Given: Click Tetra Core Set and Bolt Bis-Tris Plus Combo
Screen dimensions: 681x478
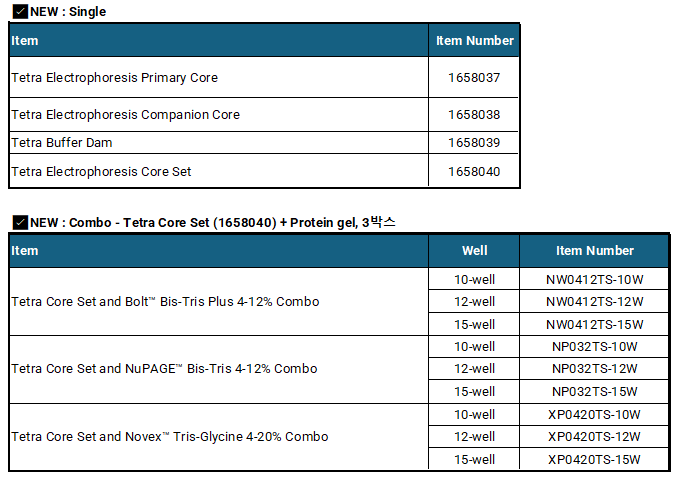Looking at the screenshot, I should (165, 302).
